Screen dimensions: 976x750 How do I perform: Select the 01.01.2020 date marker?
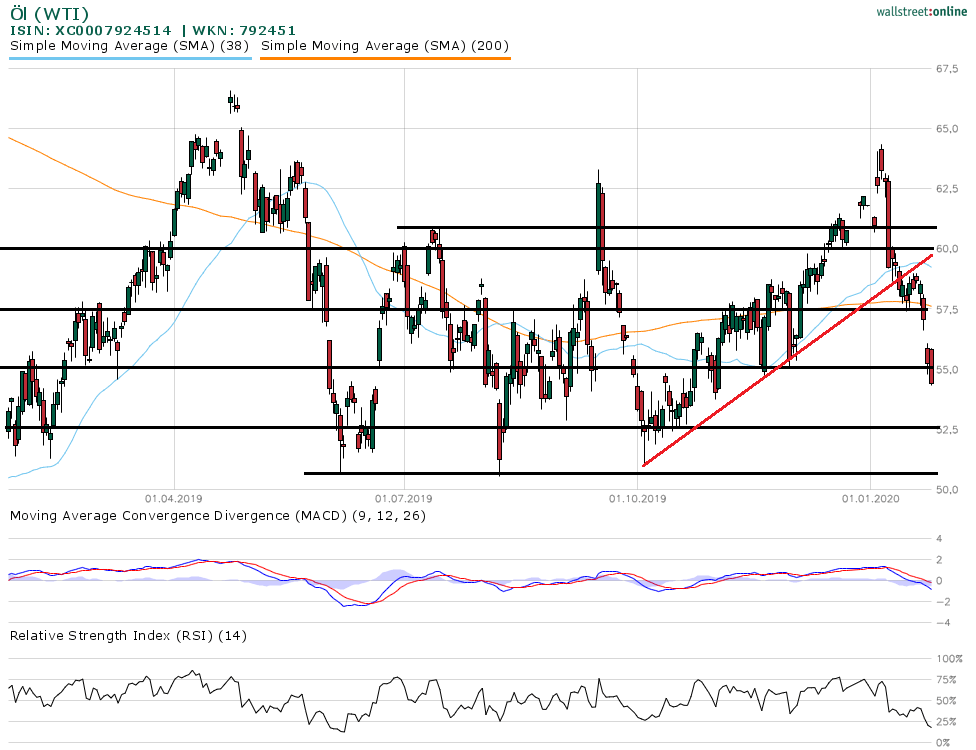click(x=869, y=496)
